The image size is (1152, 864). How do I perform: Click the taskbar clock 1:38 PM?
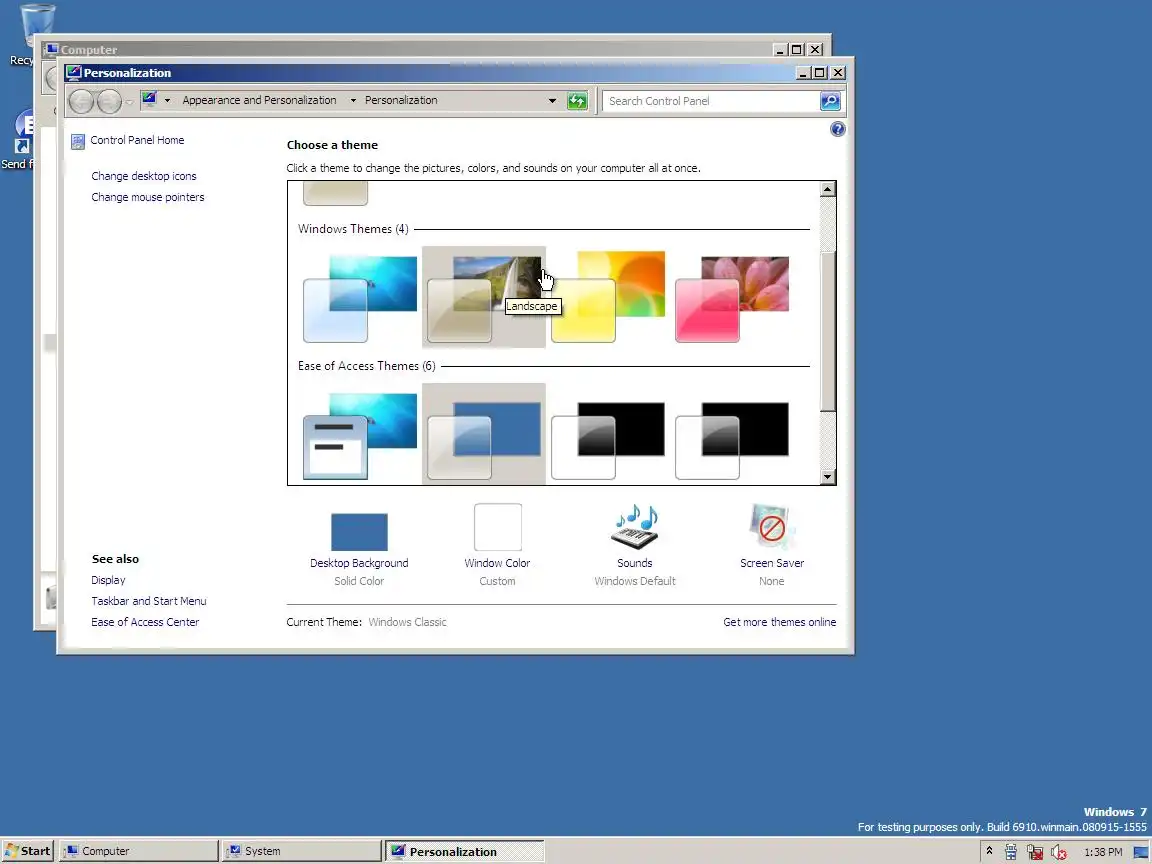[x=1104, y=852]
